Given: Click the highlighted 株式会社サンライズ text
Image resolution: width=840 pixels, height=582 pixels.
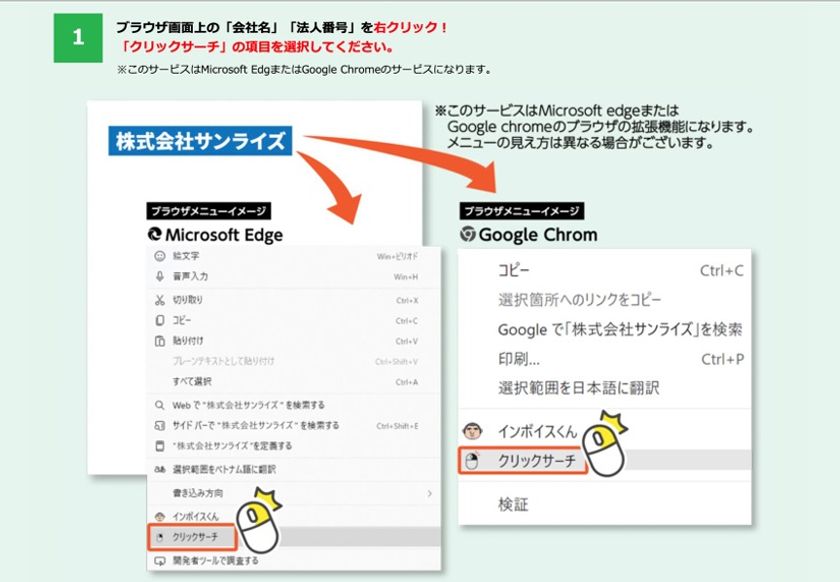Looking at the screenshot, I should pos(200,141).
